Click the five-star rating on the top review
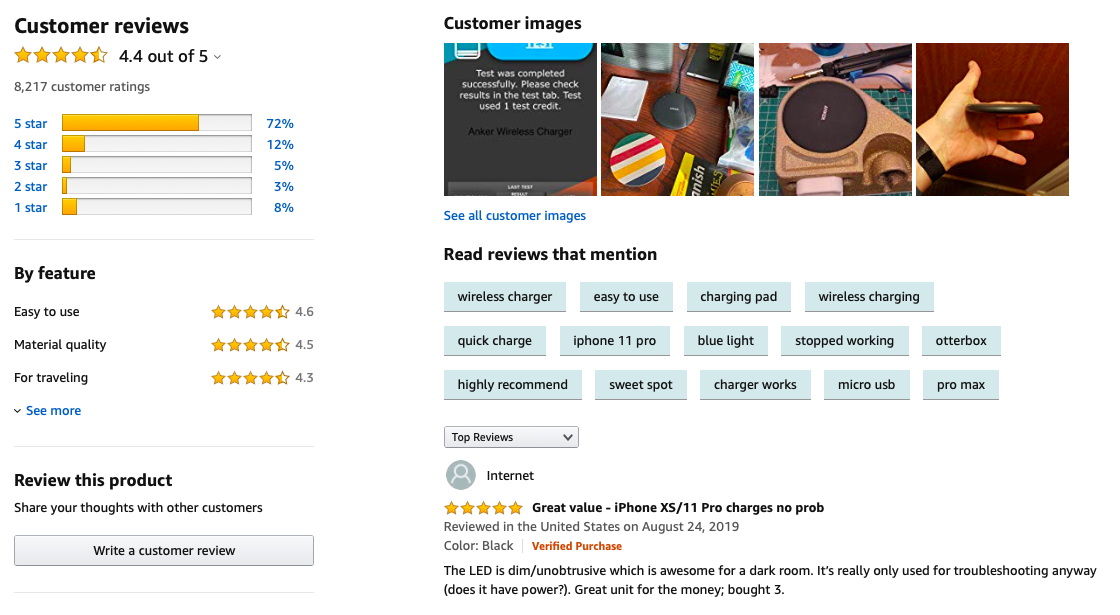This screenshot has height=615, width=1120. tap(483, 508)
